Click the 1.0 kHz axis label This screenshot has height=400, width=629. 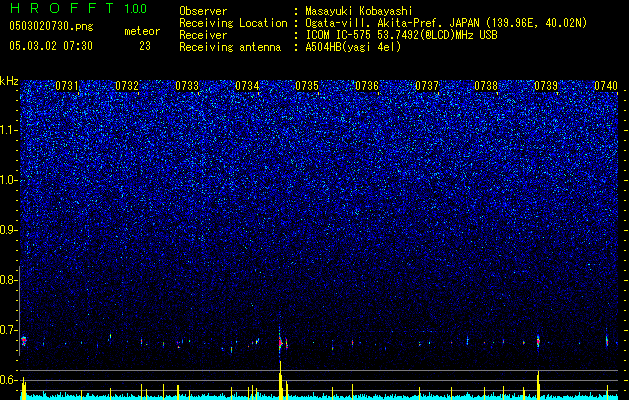click(9, 180)
